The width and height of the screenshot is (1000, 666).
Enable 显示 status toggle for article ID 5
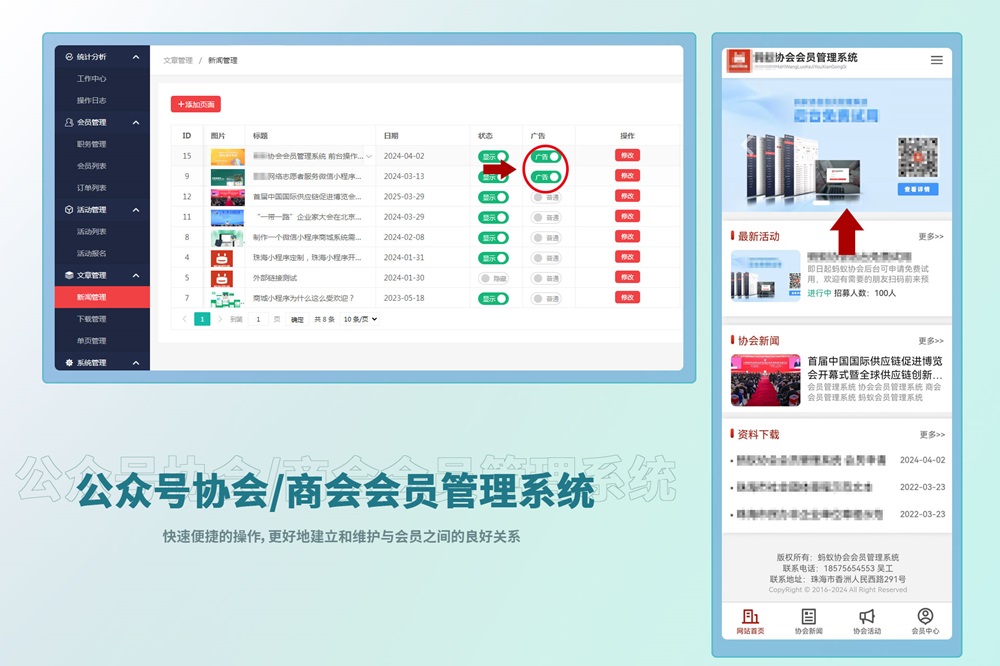tap(493, 278)
